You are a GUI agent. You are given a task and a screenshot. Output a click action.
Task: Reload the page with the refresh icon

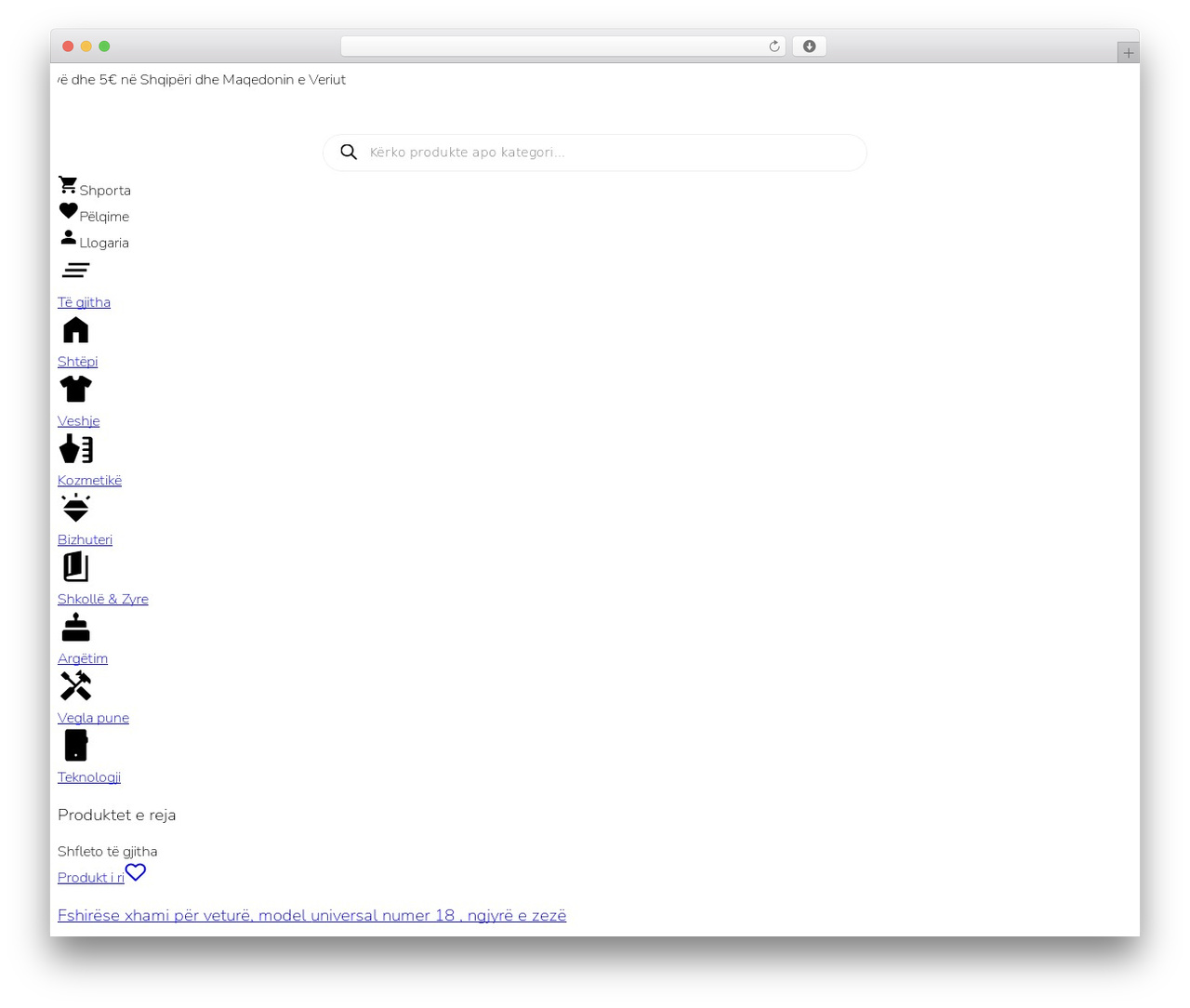tap(774, 46)
